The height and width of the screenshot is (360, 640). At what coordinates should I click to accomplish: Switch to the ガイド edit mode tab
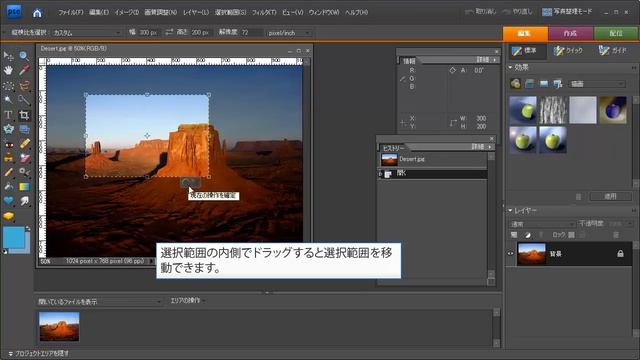click(x=613, y=51)
